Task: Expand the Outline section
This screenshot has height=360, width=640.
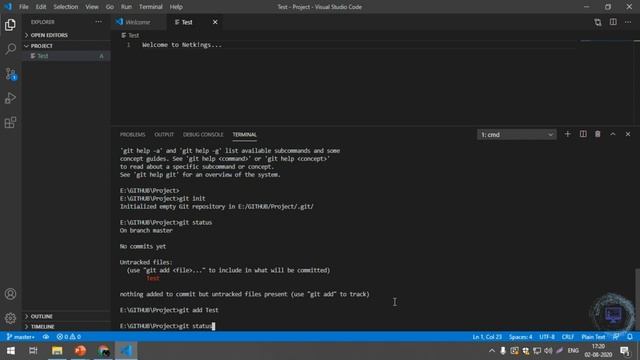Action: 66,316
